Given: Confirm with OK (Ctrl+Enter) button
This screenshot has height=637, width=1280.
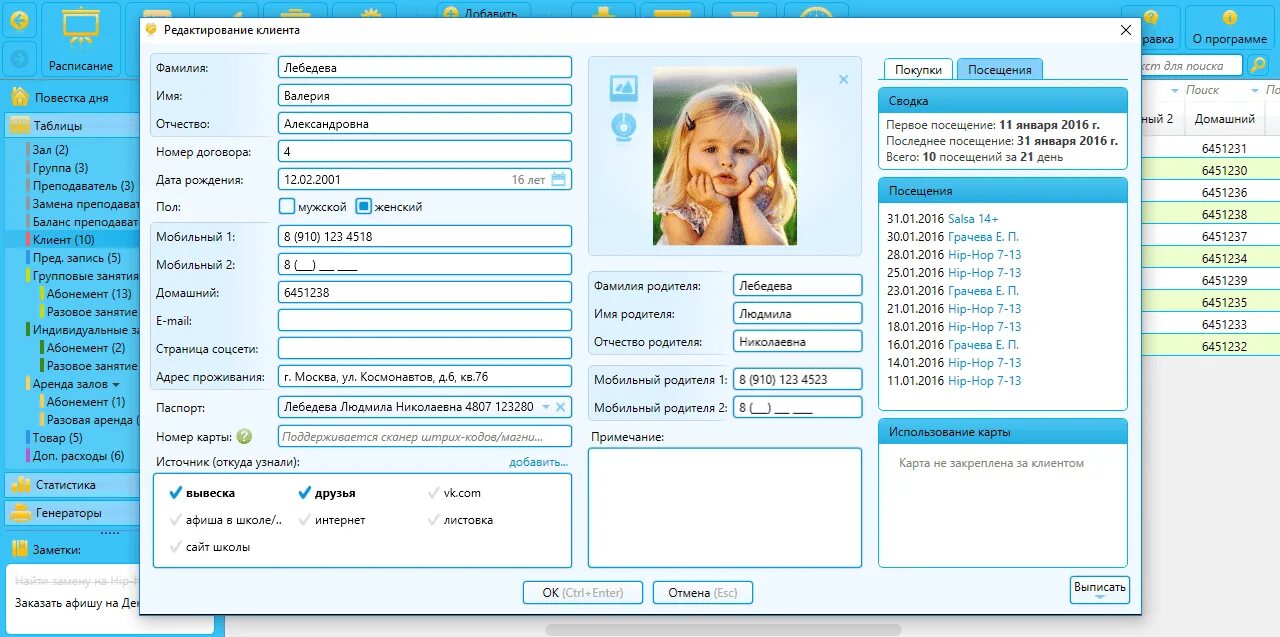Looking at the screenshot, I should [x=582, y=593].
